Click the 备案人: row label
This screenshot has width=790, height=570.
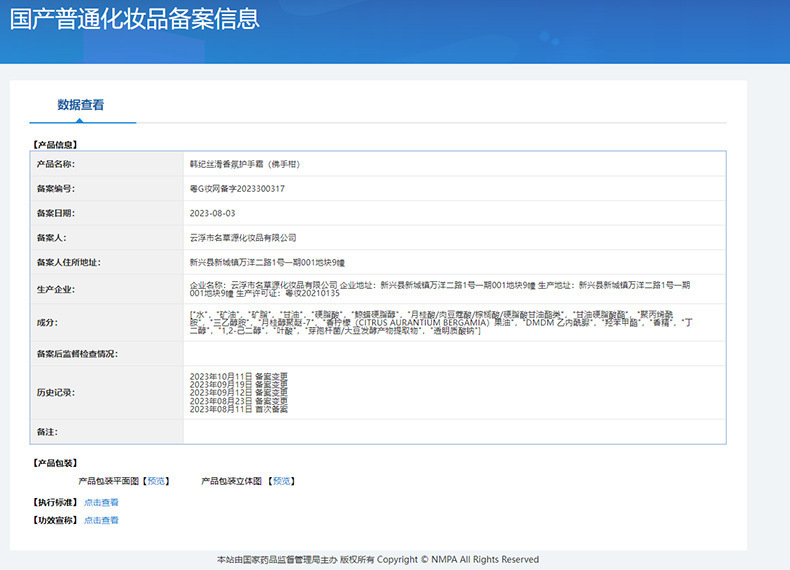[51, 238]
